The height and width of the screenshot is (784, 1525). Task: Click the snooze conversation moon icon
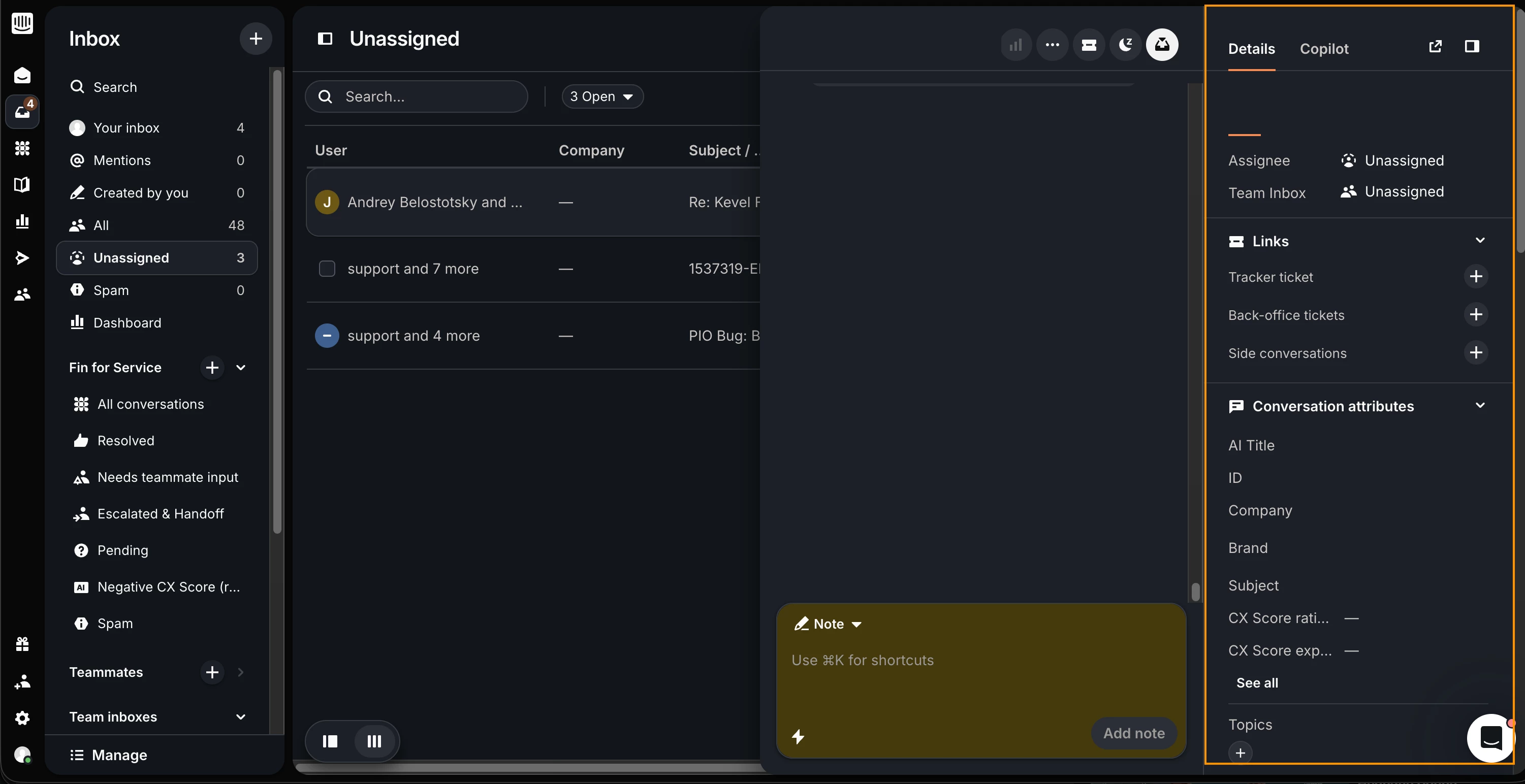[x=1125, y=45]
